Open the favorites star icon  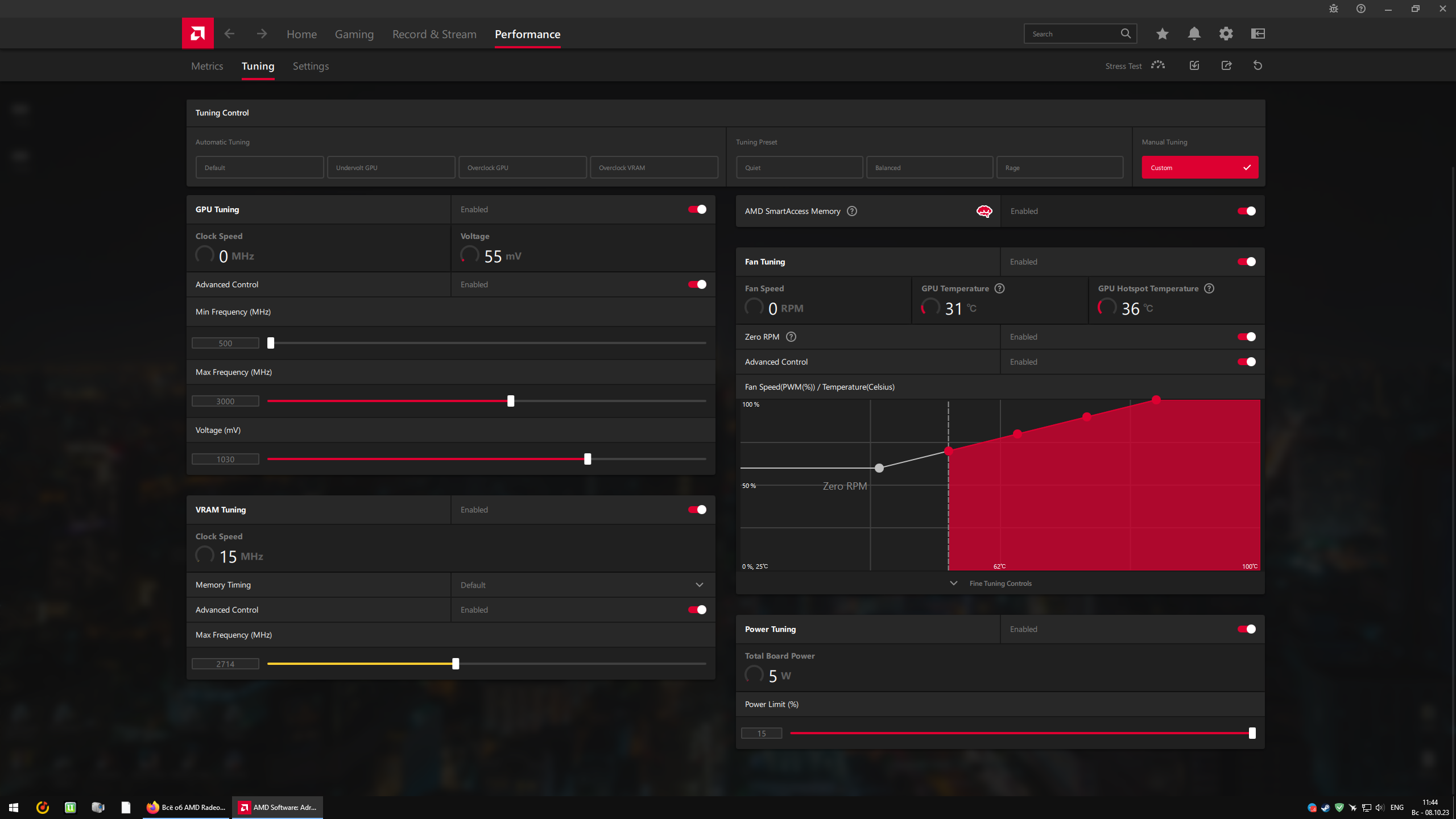(x=1162, y=34)
